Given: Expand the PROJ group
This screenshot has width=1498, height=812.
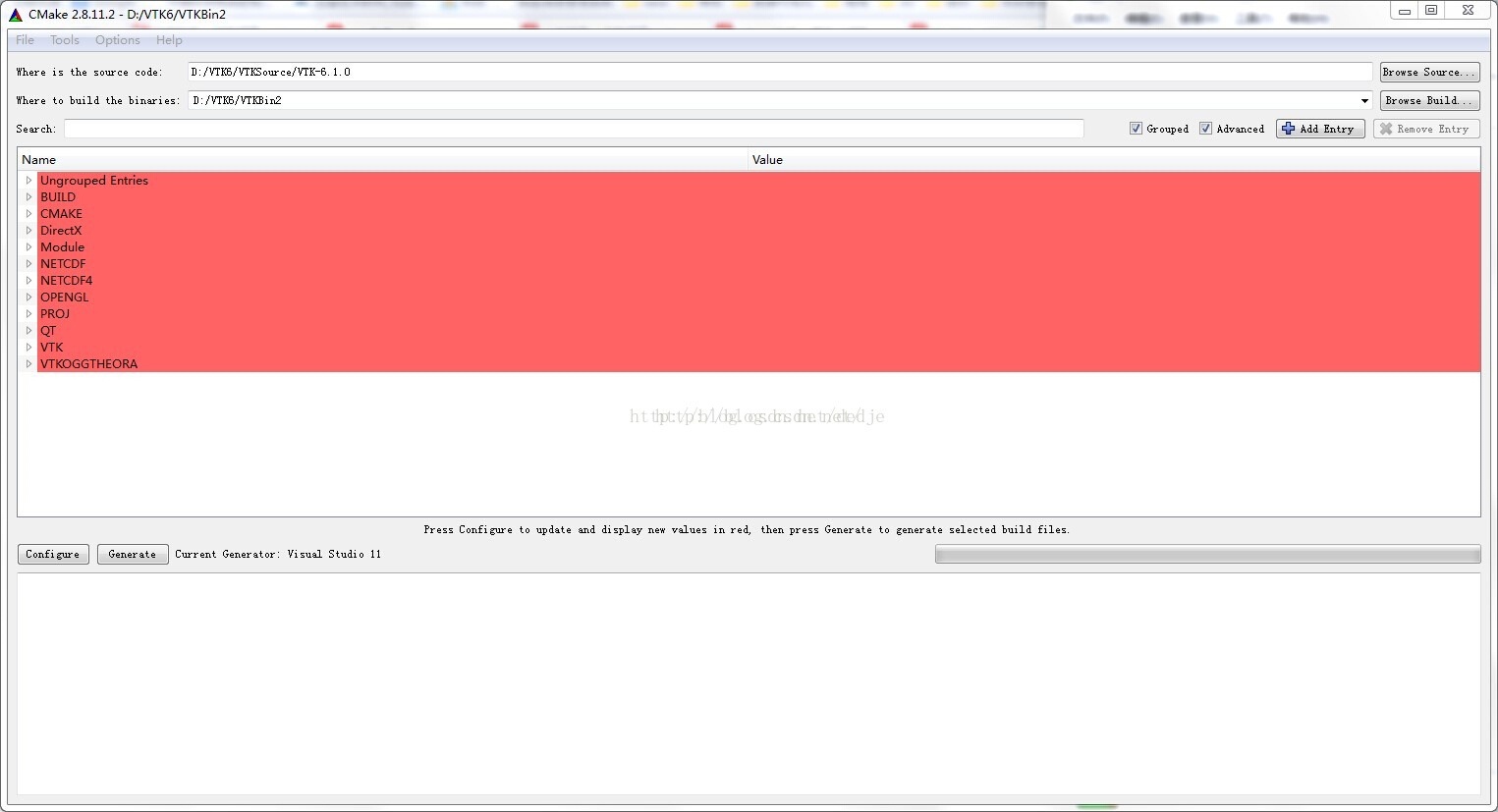Looking at the screenshot, I should tap(28, 314).
